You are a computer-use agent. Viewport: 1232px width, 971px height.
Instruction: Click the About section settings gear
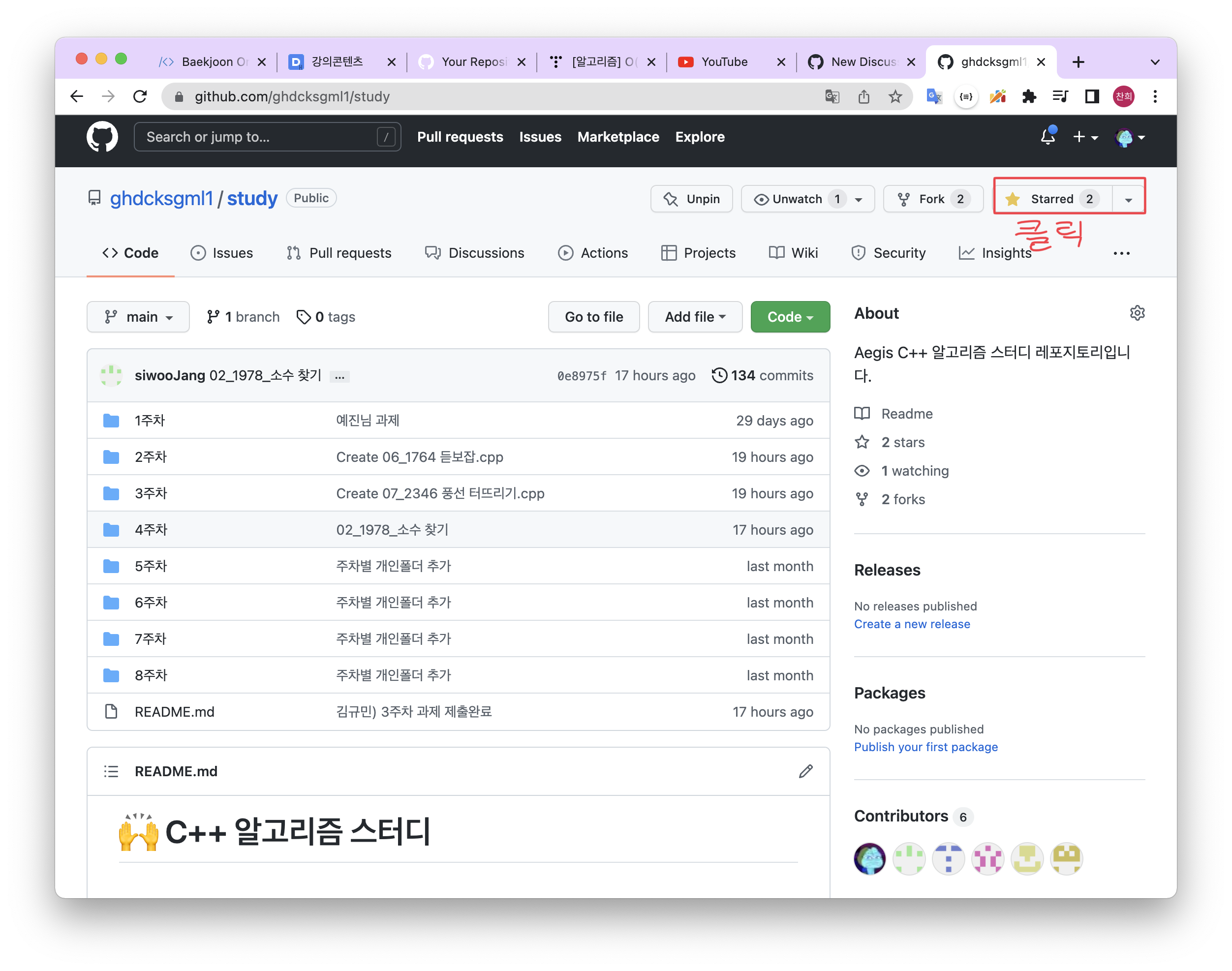(1137, 313)
